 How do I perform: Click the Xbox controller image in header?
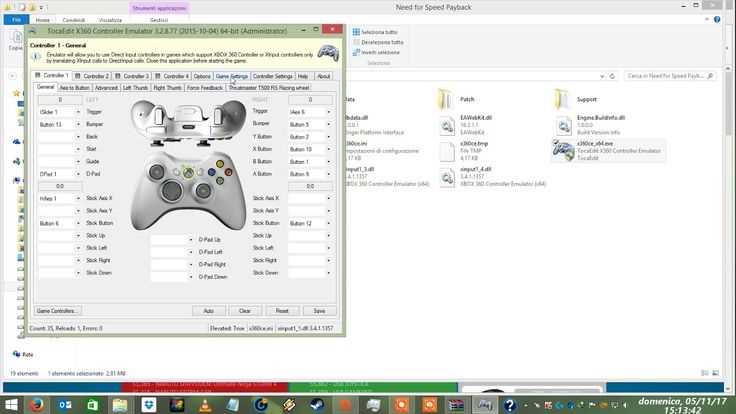[x=328, y=53]
